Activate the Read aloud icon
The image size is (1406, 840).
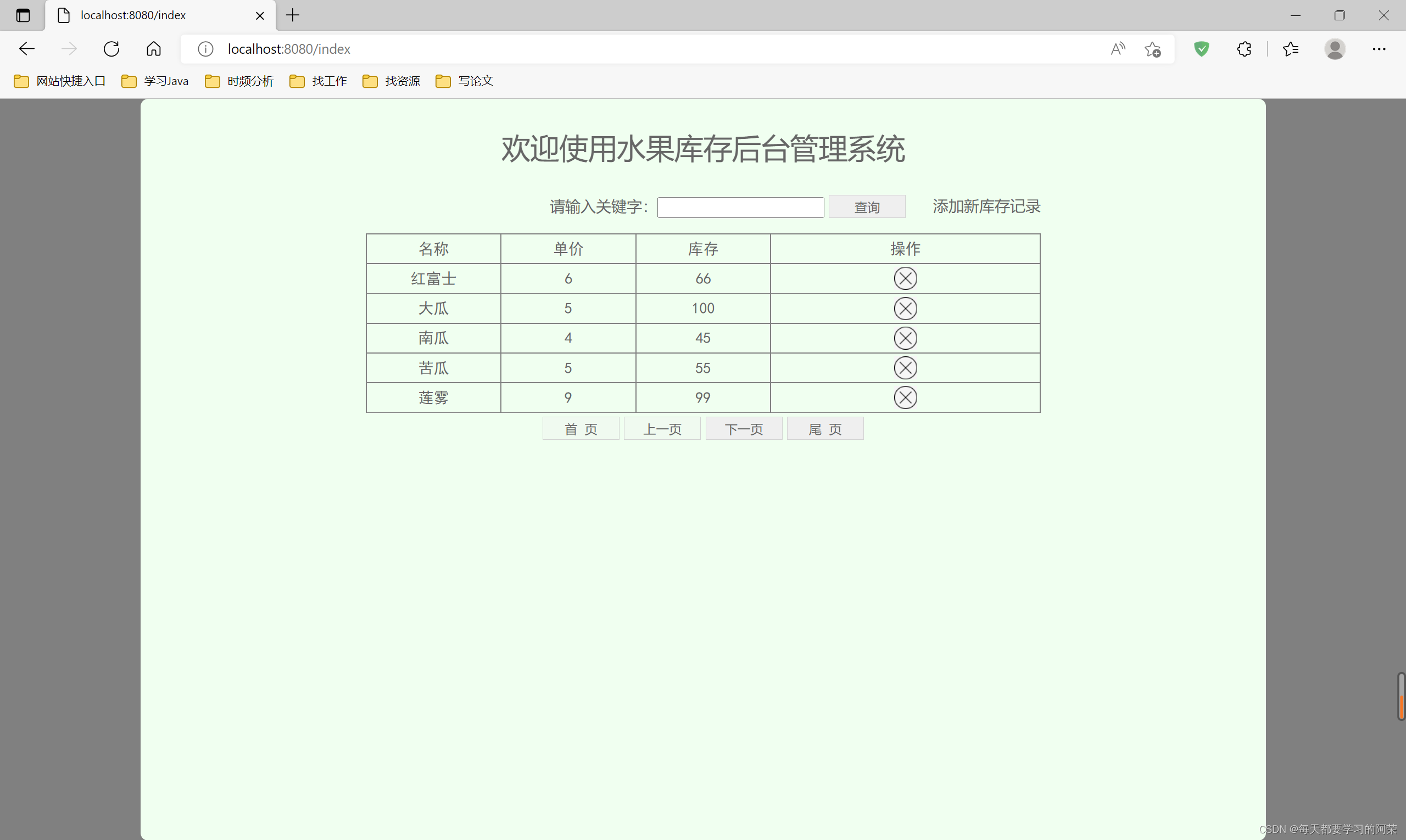click(1118, 49)
